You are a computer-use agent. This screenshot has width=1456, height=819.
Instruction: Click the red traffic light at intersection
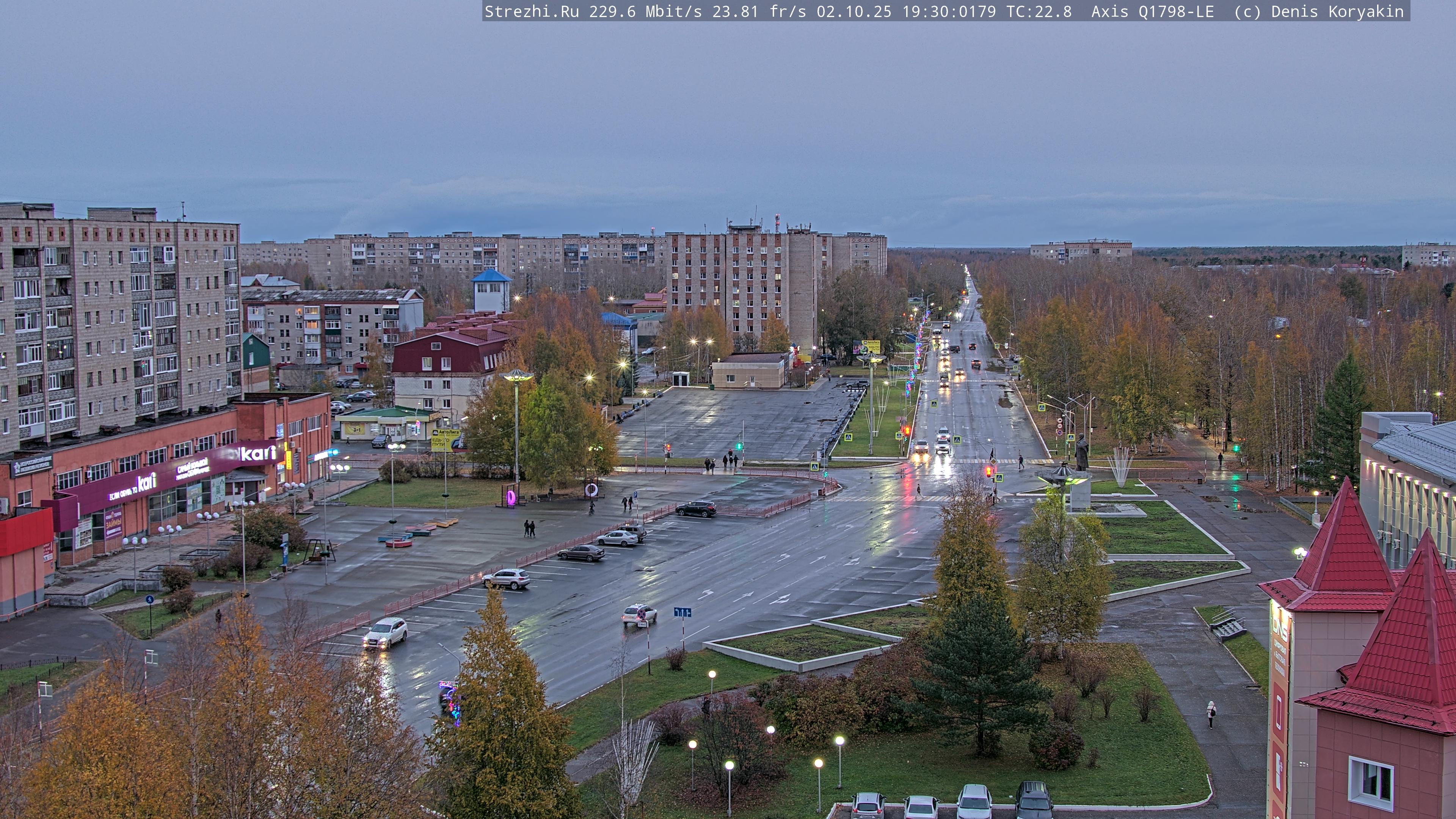click(x=988, y=471)
